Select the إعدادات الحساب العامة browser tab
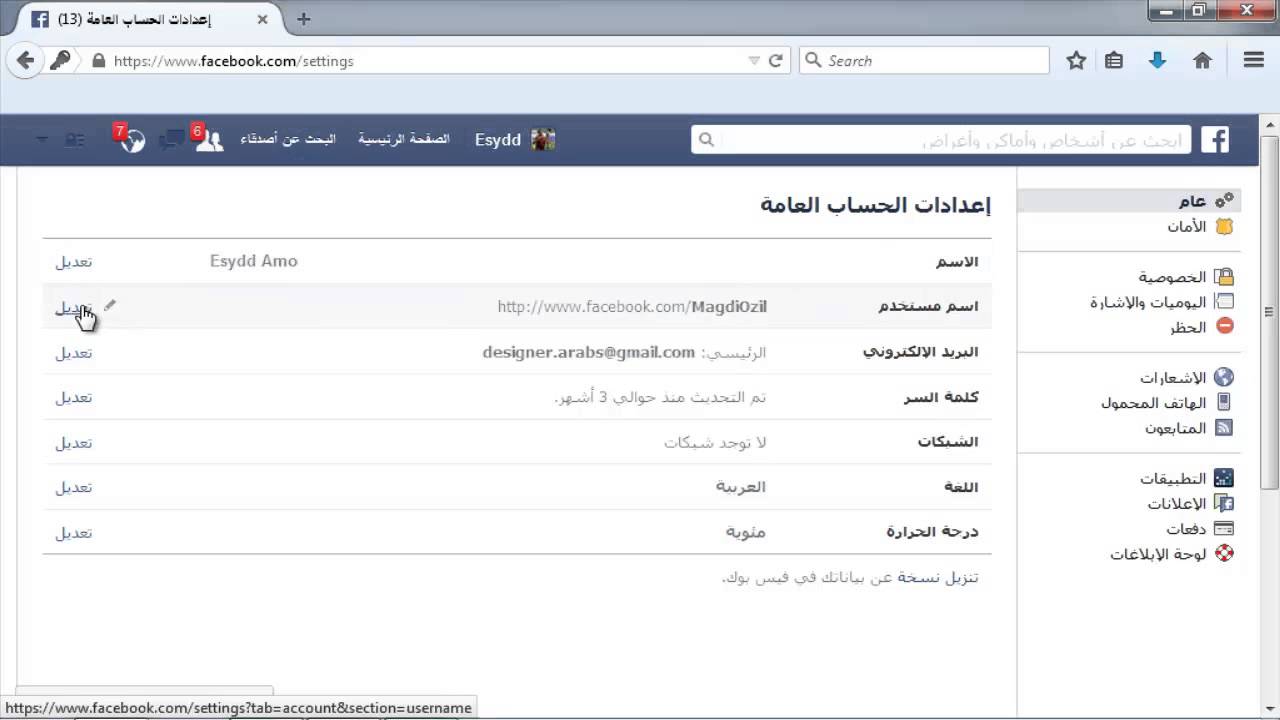Screen dimensions: 1280x720 (x=151, y=19)
